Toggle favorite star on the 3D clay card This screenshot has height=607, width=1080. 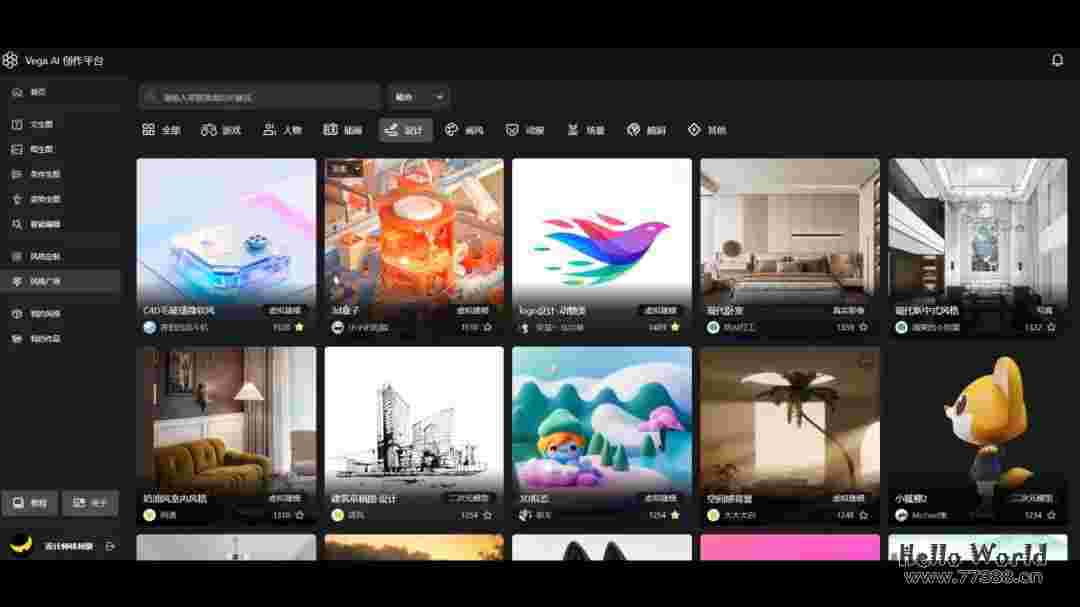675,515
